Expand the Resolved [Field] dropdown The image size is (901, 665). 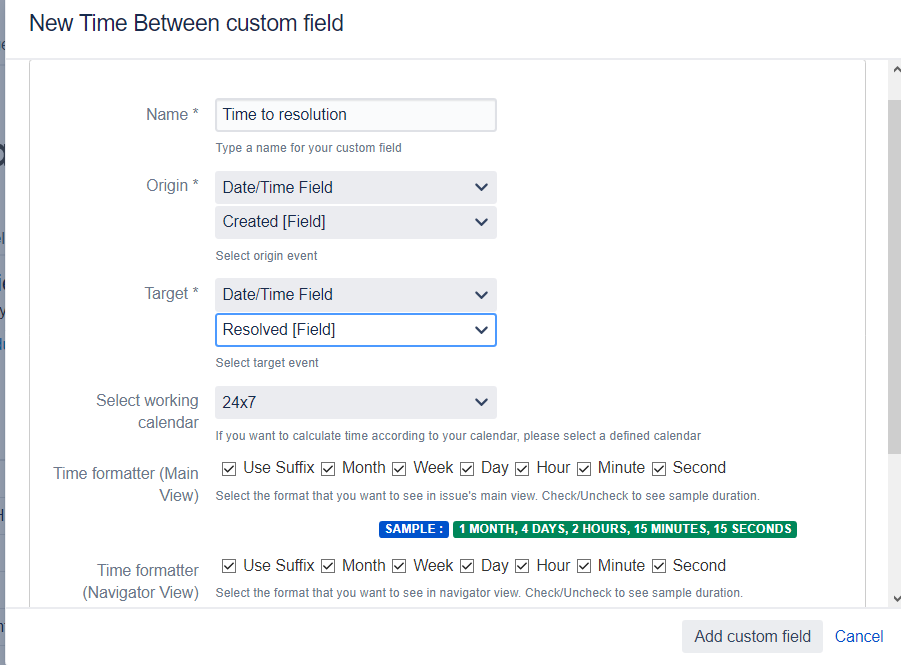355,330
